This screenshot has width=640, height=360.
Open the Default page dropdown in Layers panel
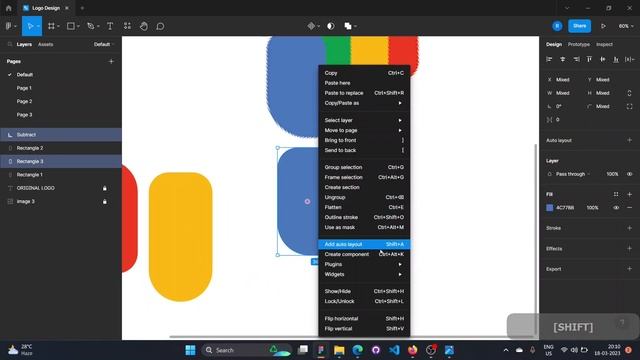[104, 44]
